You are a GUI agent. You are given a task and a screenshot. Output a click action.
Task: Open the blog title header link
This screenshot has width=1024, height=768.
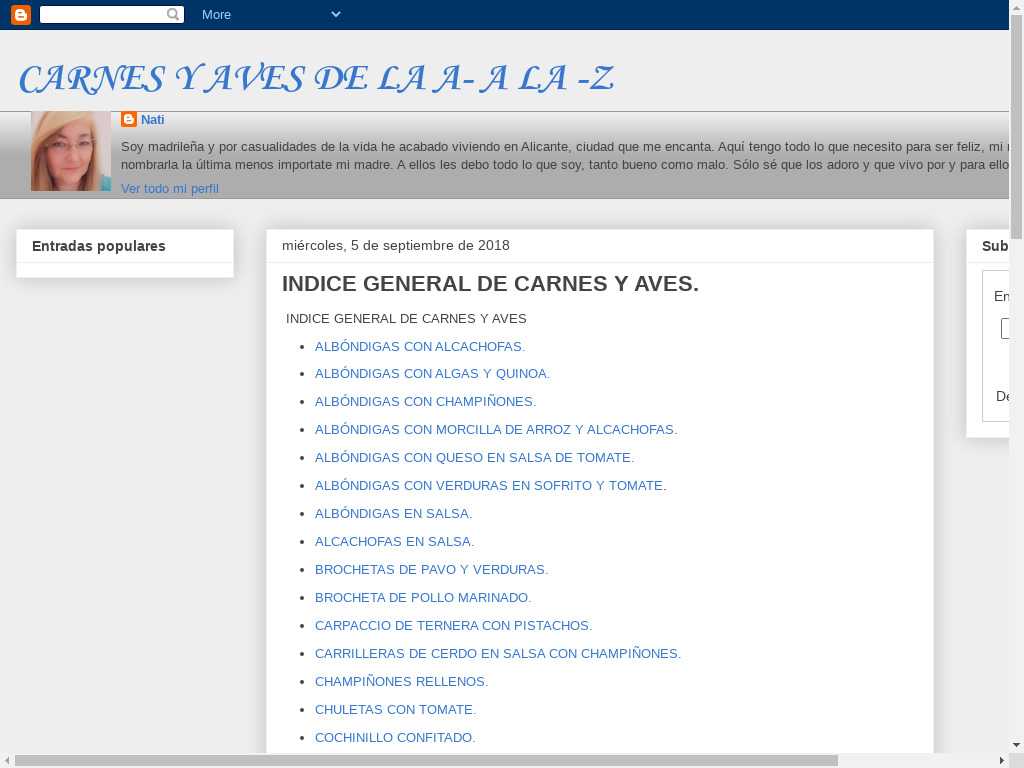point(316,79)
